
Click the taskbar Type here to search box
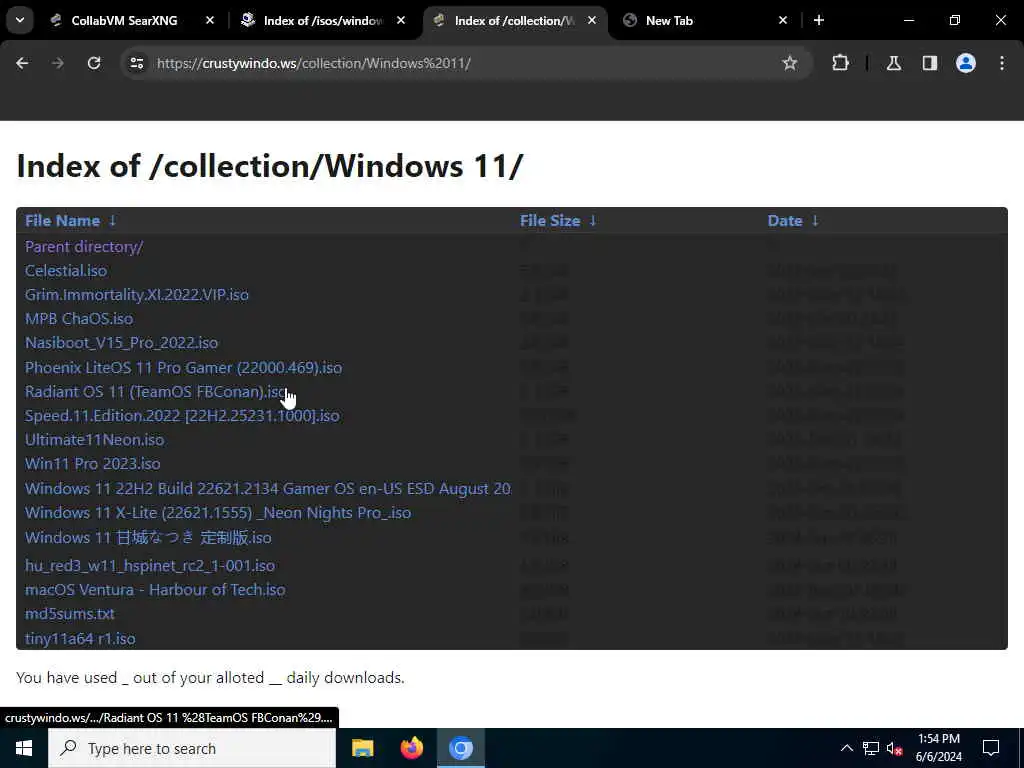click(x=192, y=748)
